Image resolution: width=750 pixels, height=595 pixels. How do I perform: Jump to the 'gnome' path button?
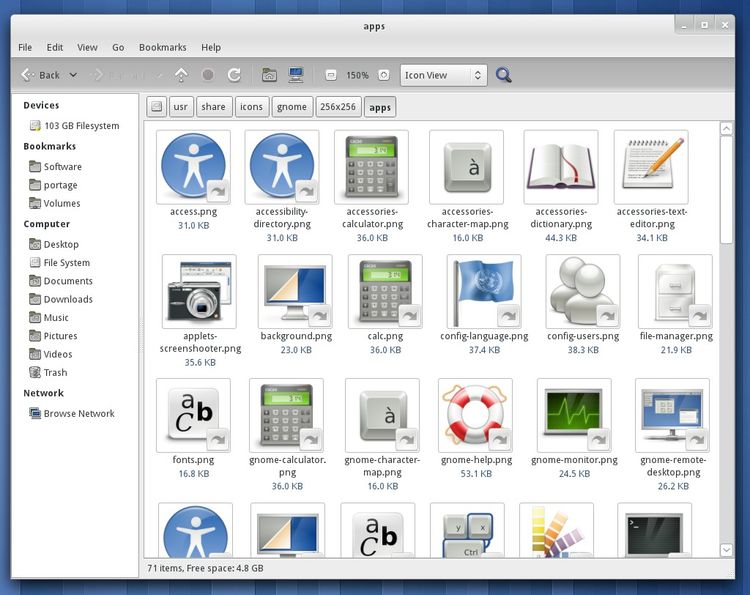(x=291, y=107)
